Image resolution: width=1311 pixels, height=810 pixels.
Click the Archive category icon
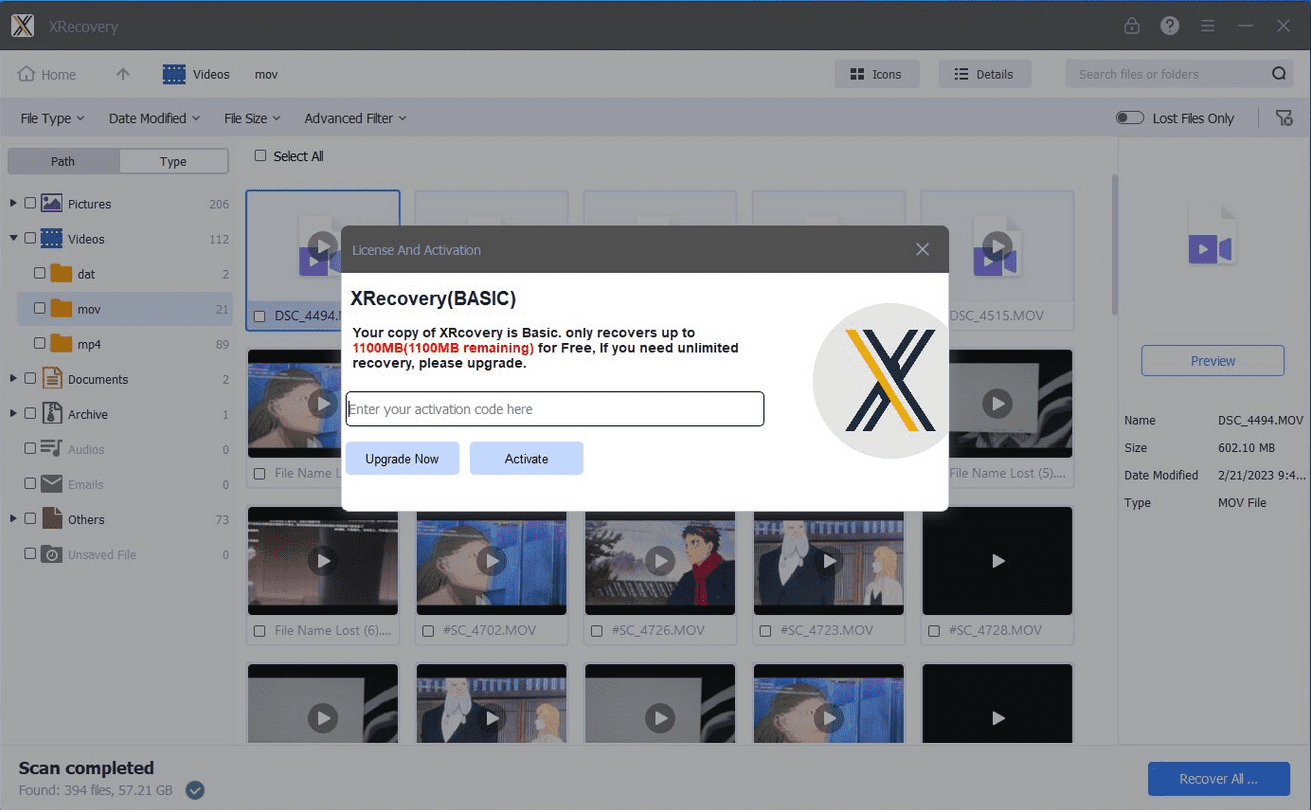point(52,413)
